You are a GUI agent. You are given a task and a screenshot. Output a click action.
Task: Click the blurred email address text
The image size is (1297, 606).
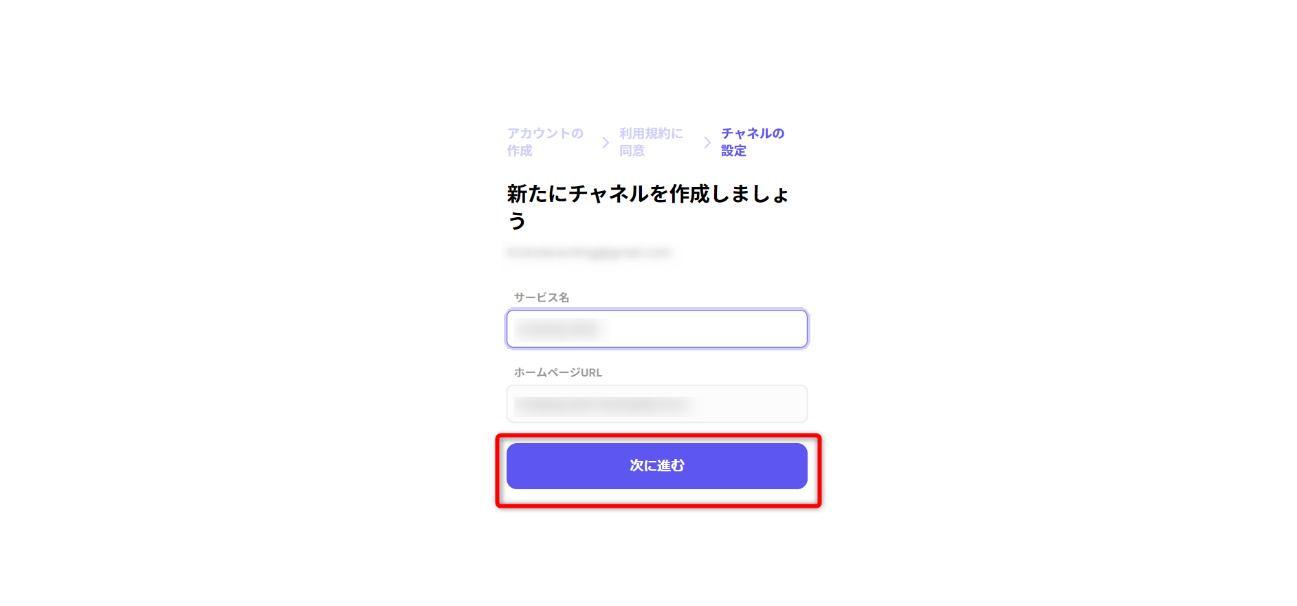point(588,253)
